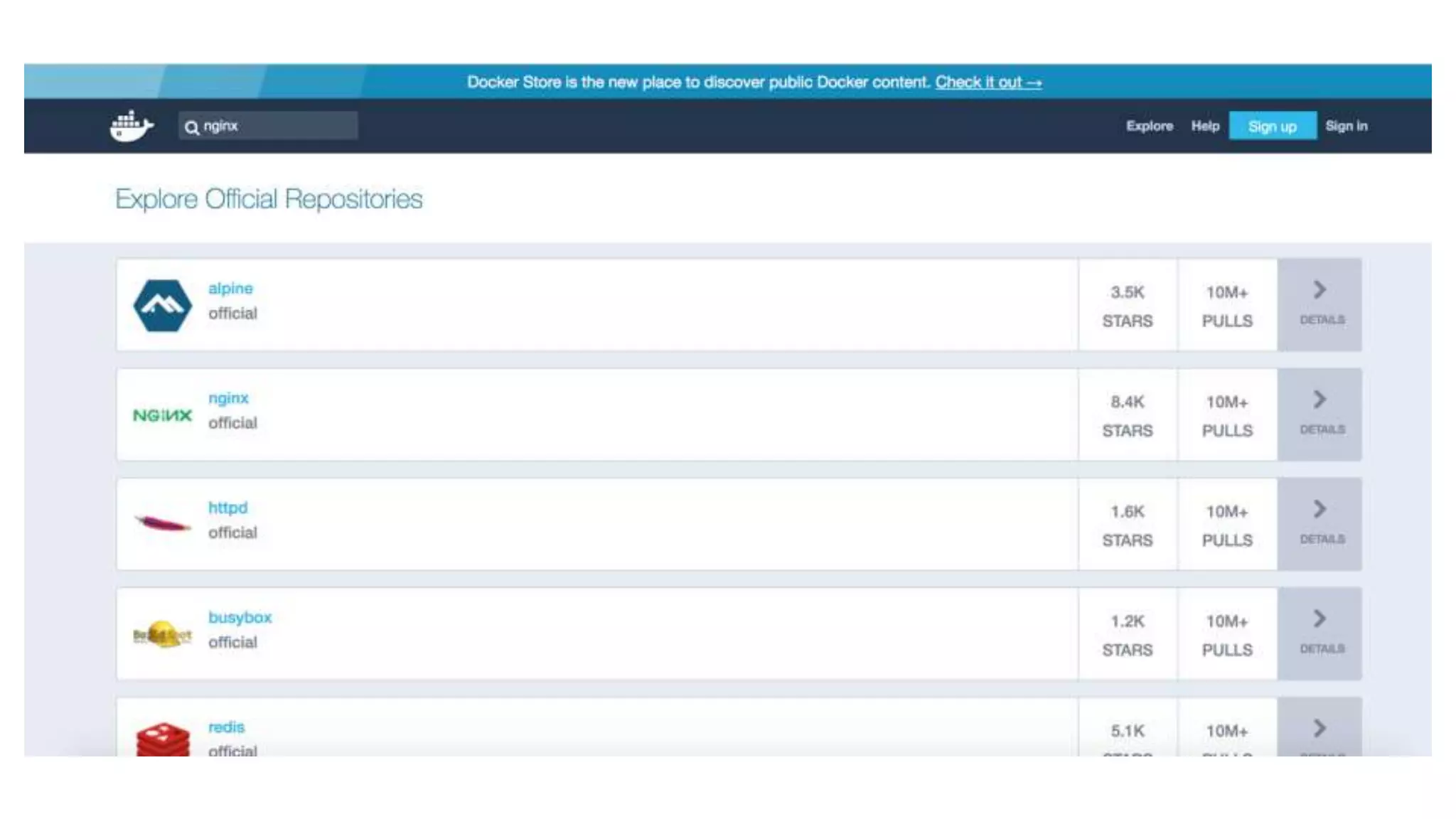
Task: Open the Explore menu item
Action: pyautogui.click(x=1149, y=126)
